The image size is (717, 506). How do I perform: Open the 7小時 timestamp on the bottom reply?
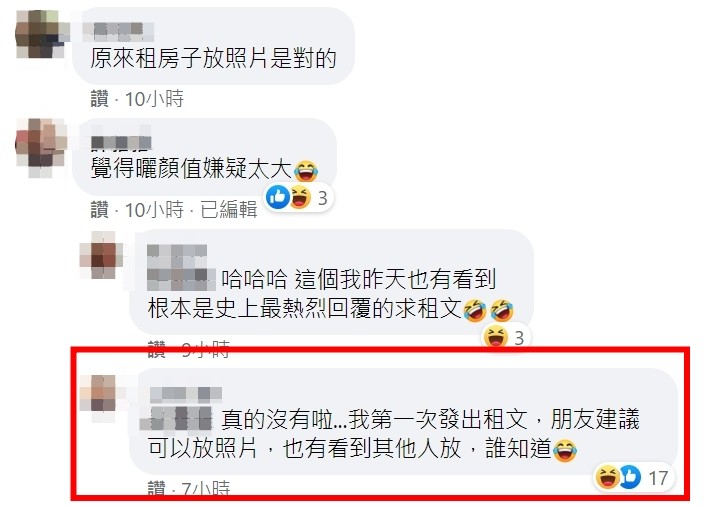click(x=205, y=488)
